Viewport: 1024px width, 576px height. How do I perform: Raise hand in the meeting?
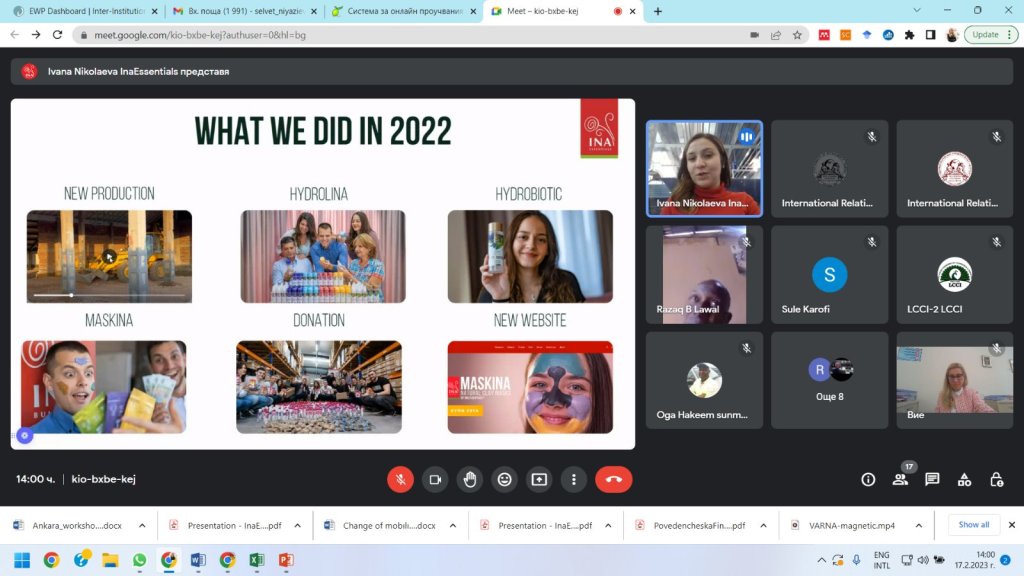470,479
